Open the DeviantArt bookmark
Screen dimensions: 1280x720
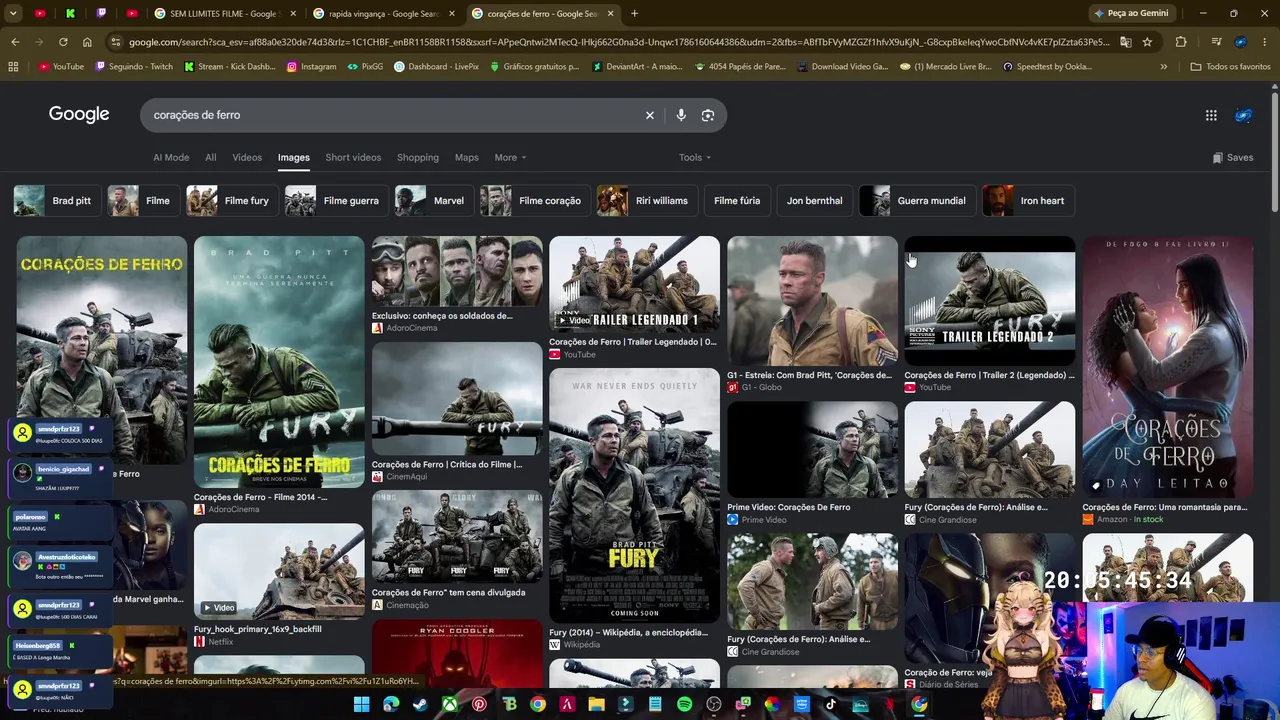point(636,67)
